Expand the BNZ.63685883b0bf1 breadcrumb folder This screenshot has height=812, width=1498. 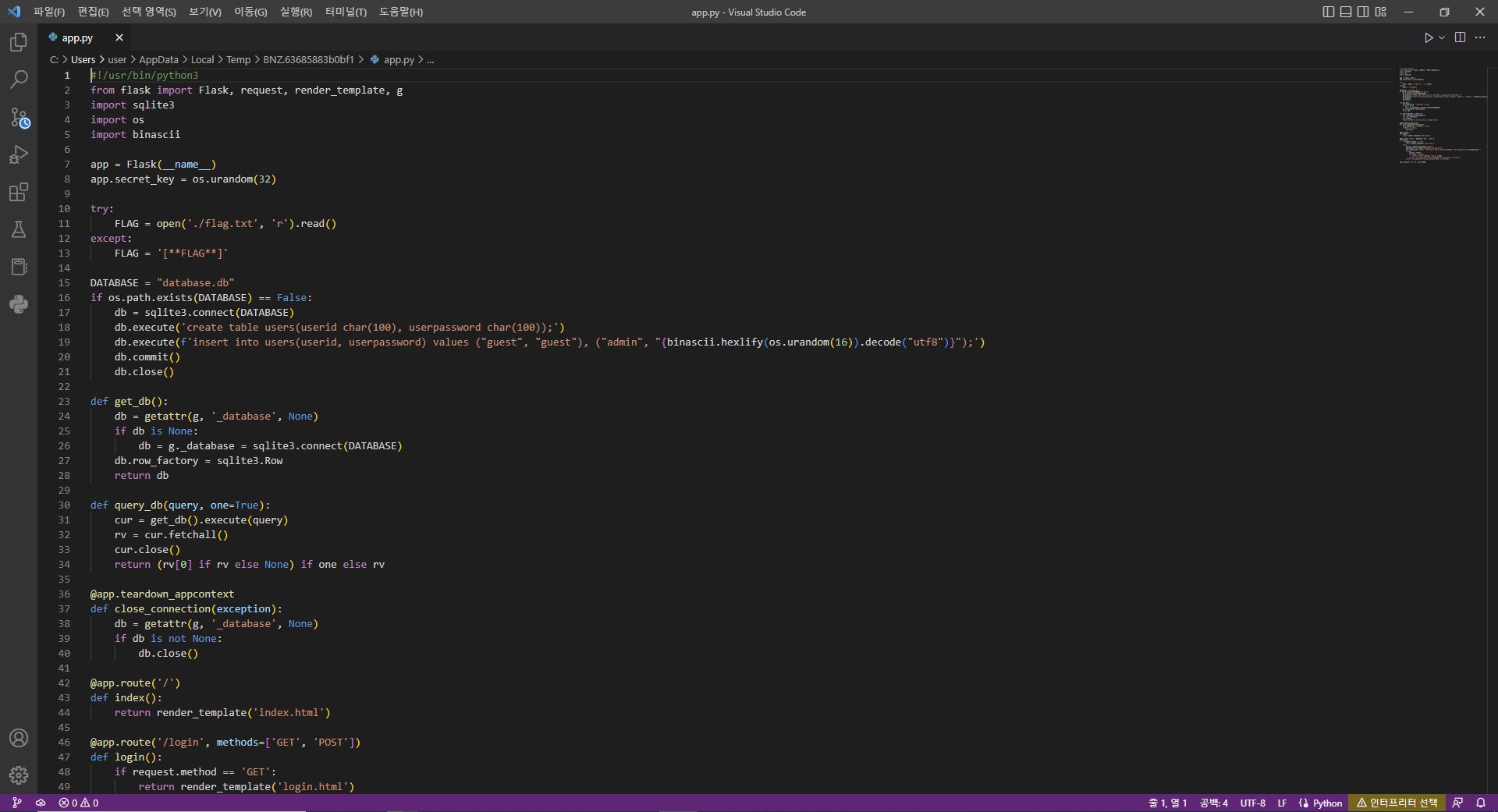click(x=308, y=59)
